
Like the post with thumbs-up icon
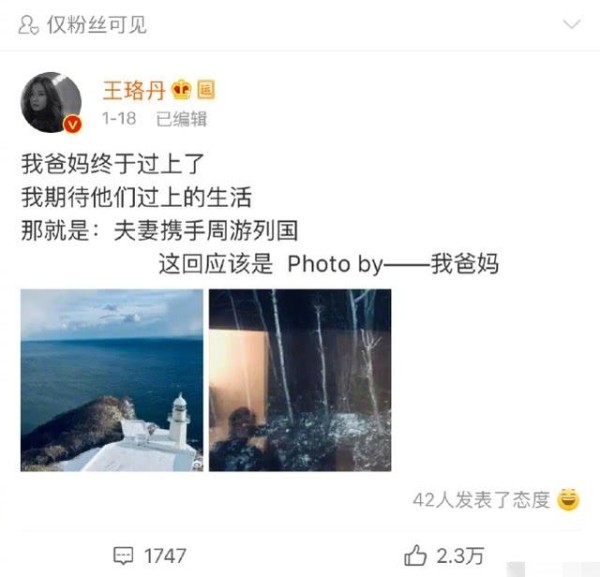[x=415, y=555]
